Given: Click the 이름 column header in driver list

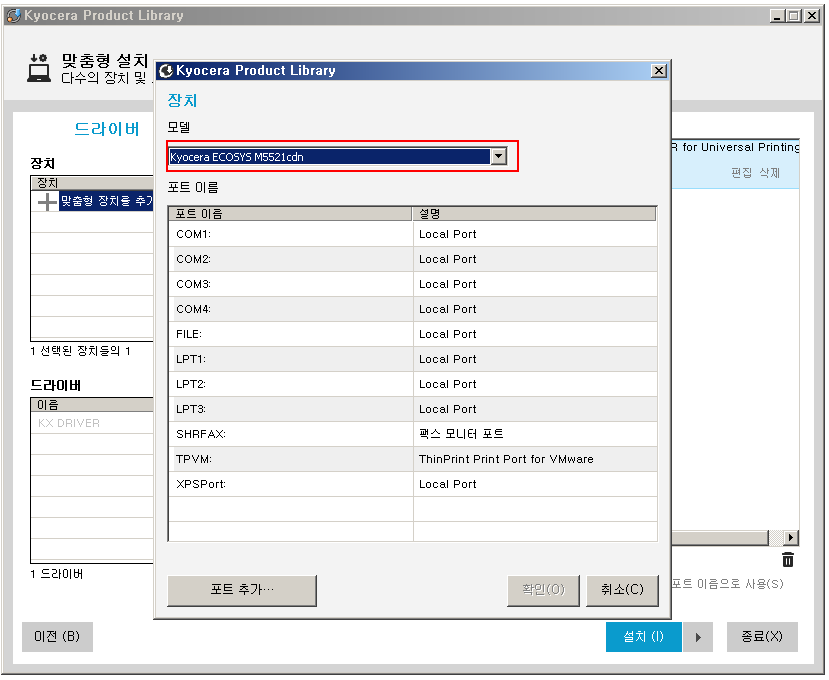Looking at the screenshot, I should coord(93,405).
